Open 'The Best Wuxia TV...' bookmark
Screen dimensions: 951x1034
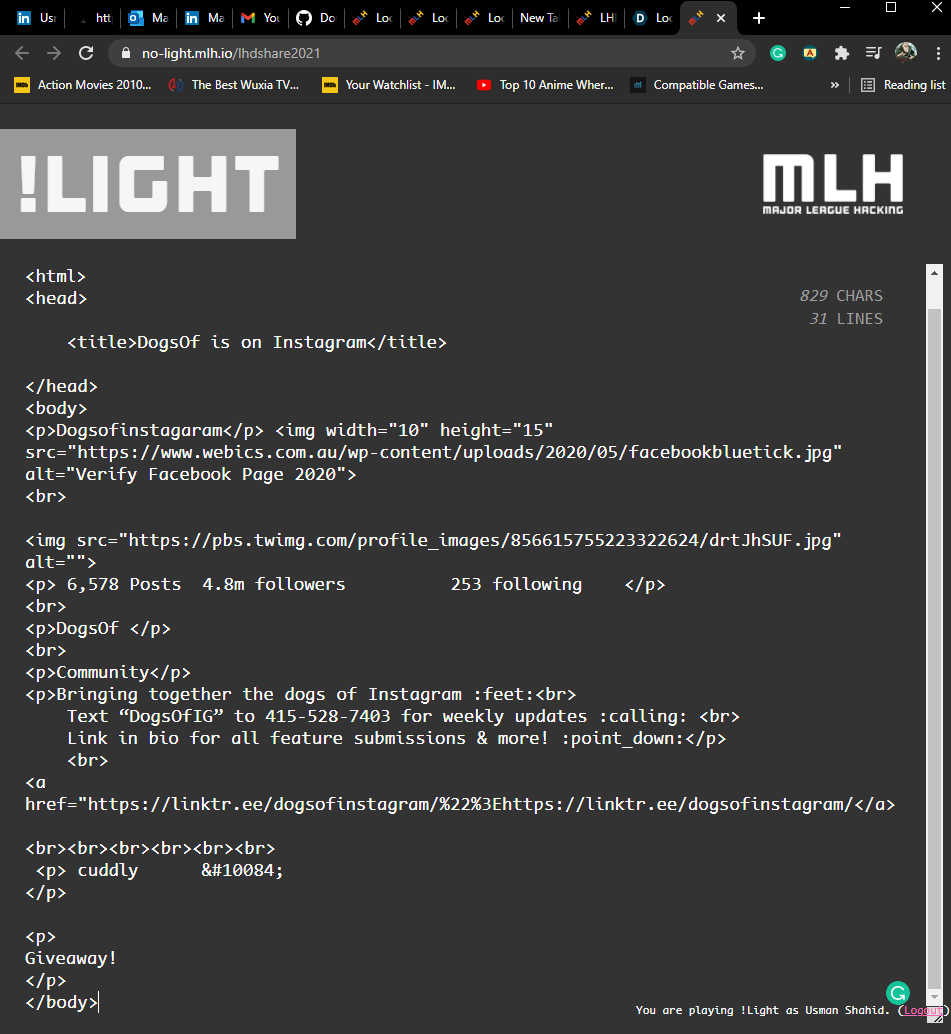[x=234, y=85]
